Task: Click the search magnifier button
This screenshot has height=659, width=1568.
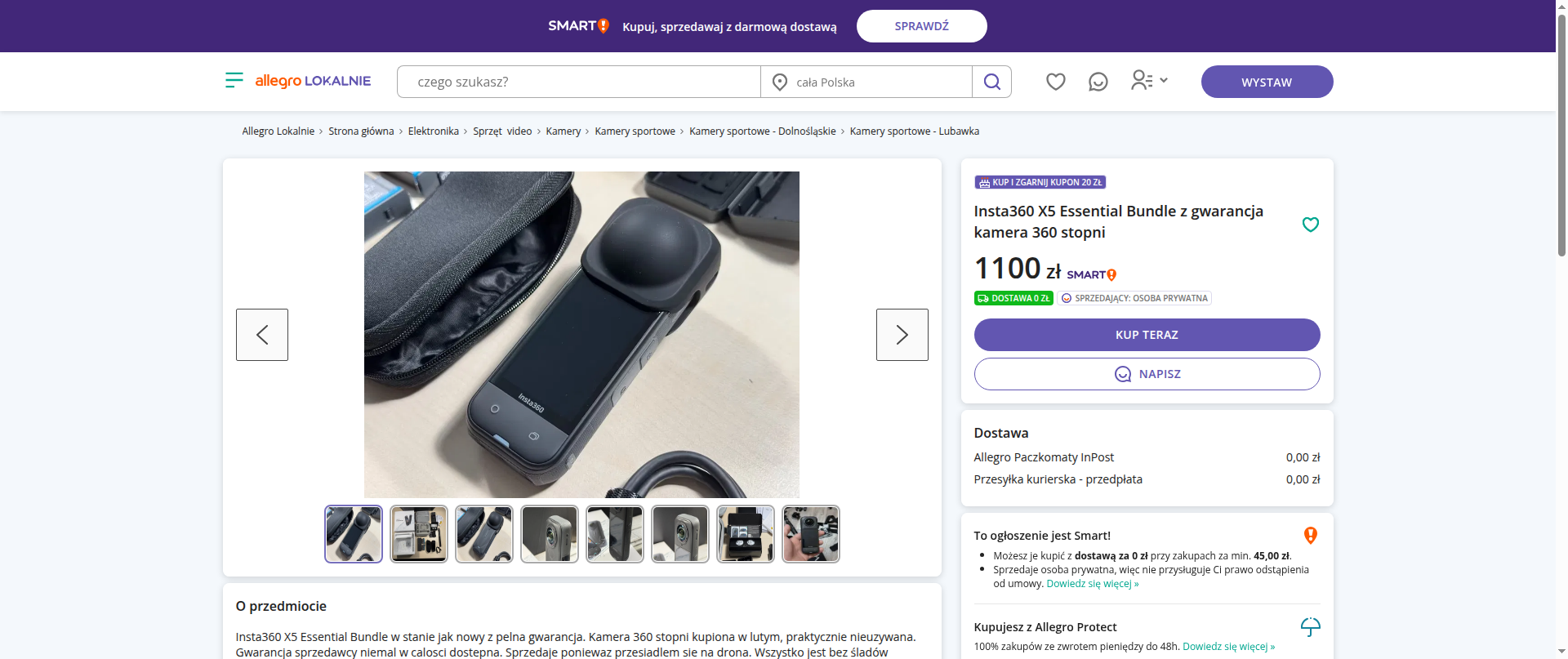Action: coord(991,82)
